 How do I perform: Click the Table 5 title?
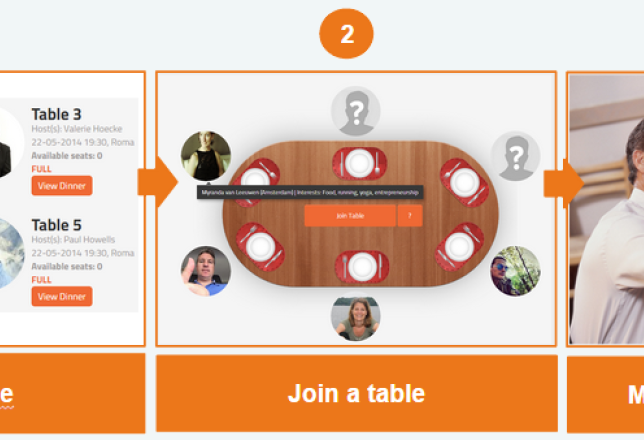point(55,225)
